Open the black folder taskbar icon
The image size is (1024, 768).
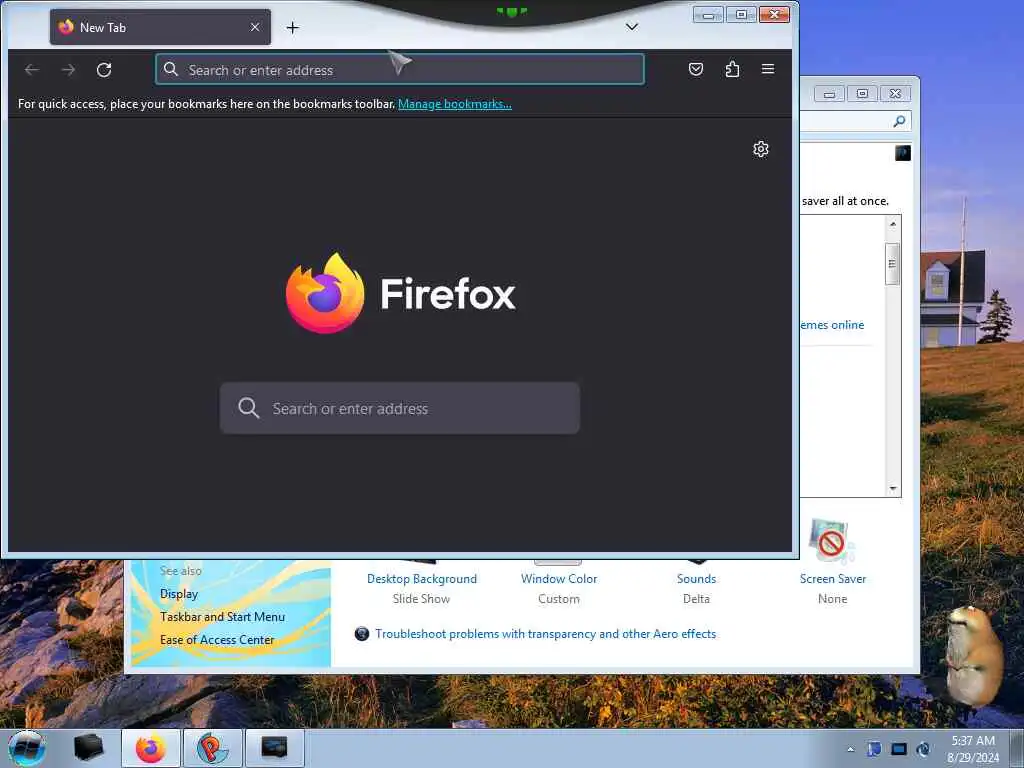point(89,748)
